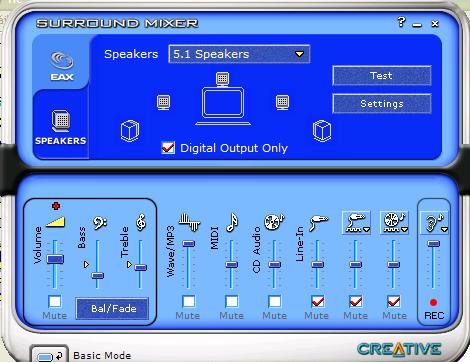This screenshot has height=362, width=470.
Task: Click the monitor icon in speaker layout
Action: click(x=223, y=106)
